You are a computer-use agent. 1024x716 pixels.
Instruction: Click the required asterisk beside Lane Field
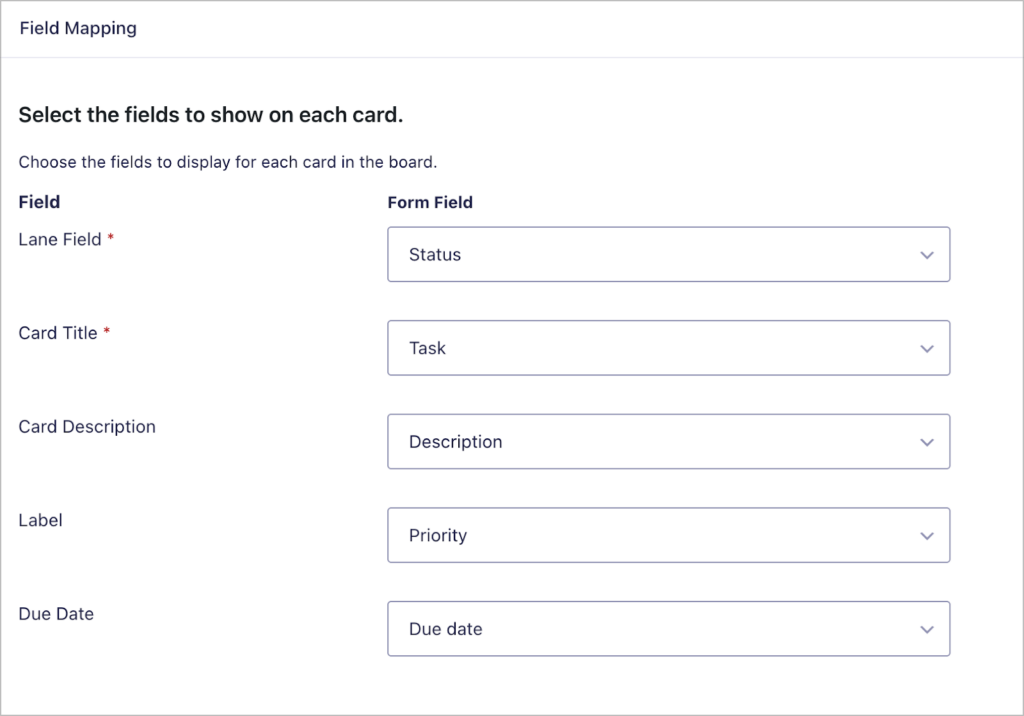coord(110,235)
